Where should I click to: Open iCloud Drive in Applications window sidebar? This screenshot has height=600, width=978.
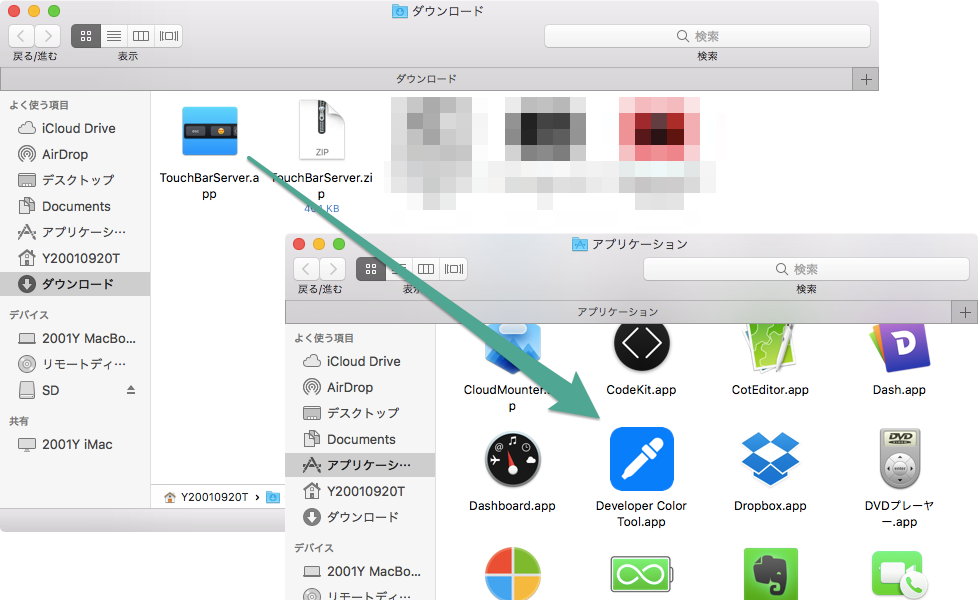(360, 362)
